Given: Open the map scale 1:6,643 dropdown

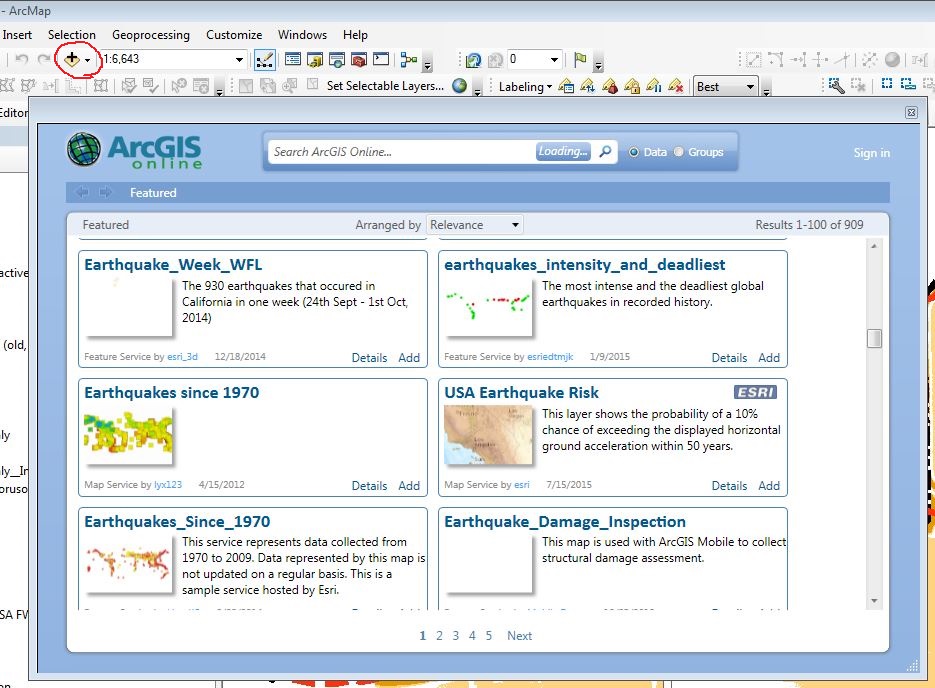Looking at the screenshot, I should click(x=239, y=59).
